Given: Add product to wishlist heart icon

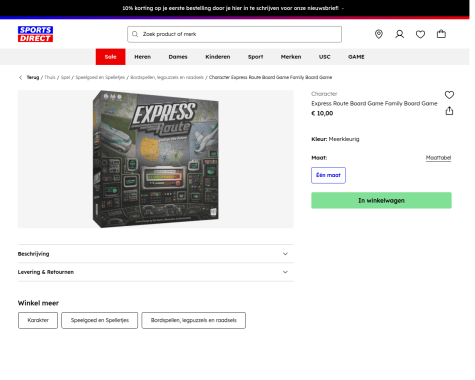Looking at the screenshot, I should [x=449, y=95].
